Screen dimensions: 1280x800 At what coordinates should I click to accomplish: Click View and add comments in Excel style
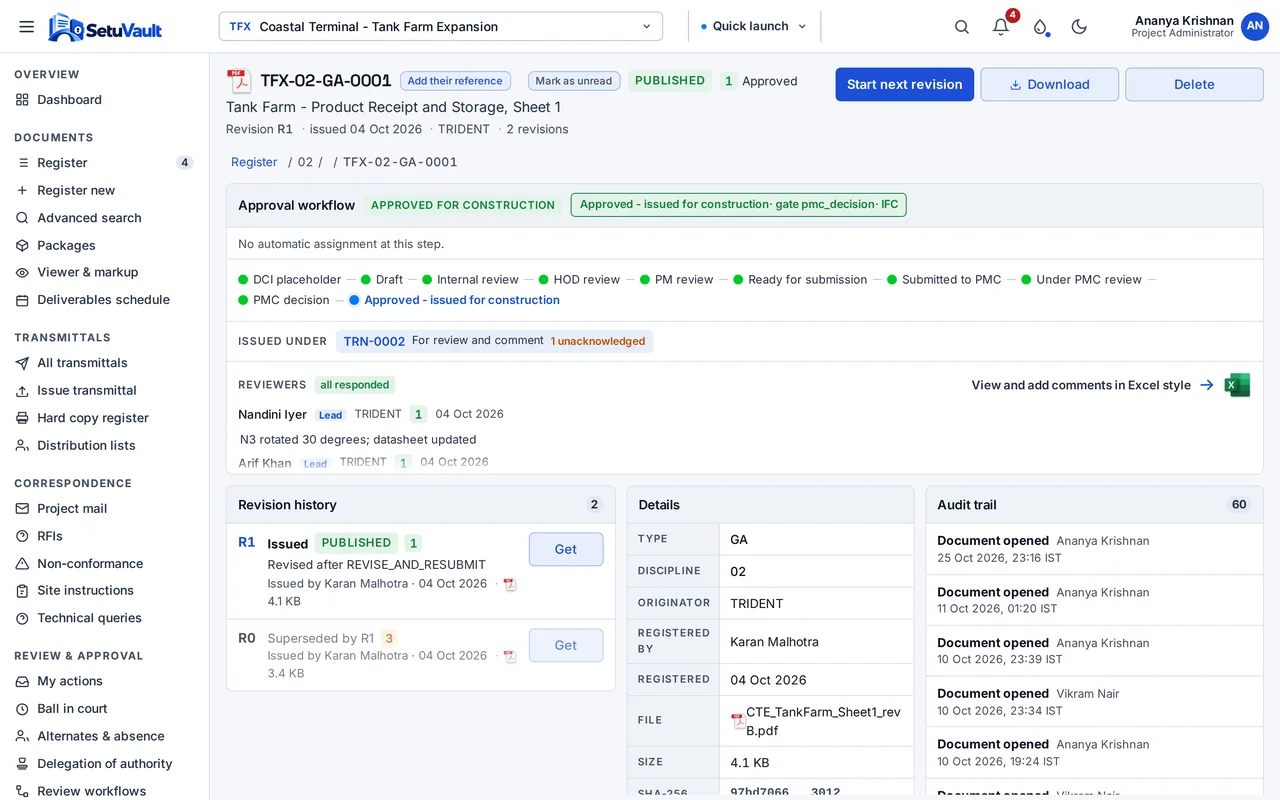pos(1081,385)
